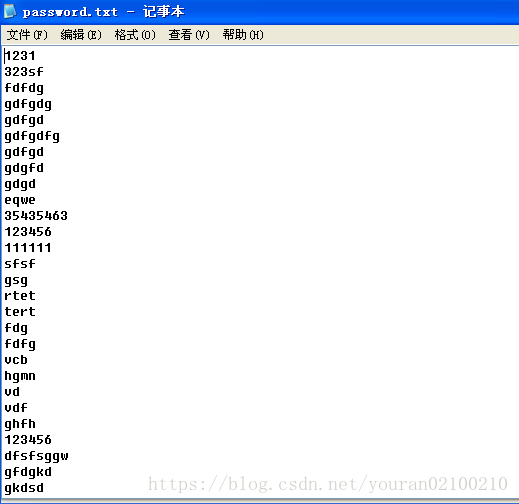
Task: Click the line "323sf"
Action: [24, 72]
